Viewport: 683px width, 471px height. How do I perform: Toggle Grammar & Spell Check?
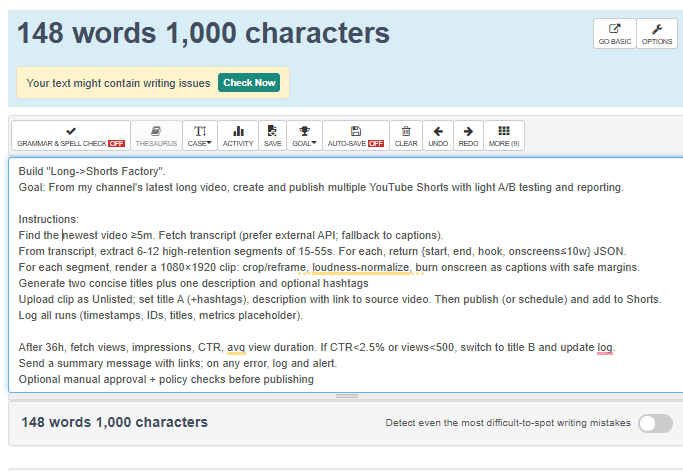tap(71, 136)
